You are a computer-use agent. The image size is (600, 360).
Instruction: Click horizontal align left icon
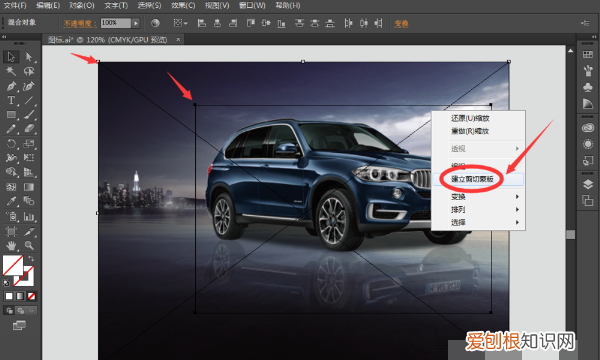pyautogui.click(x=201, y=23)
